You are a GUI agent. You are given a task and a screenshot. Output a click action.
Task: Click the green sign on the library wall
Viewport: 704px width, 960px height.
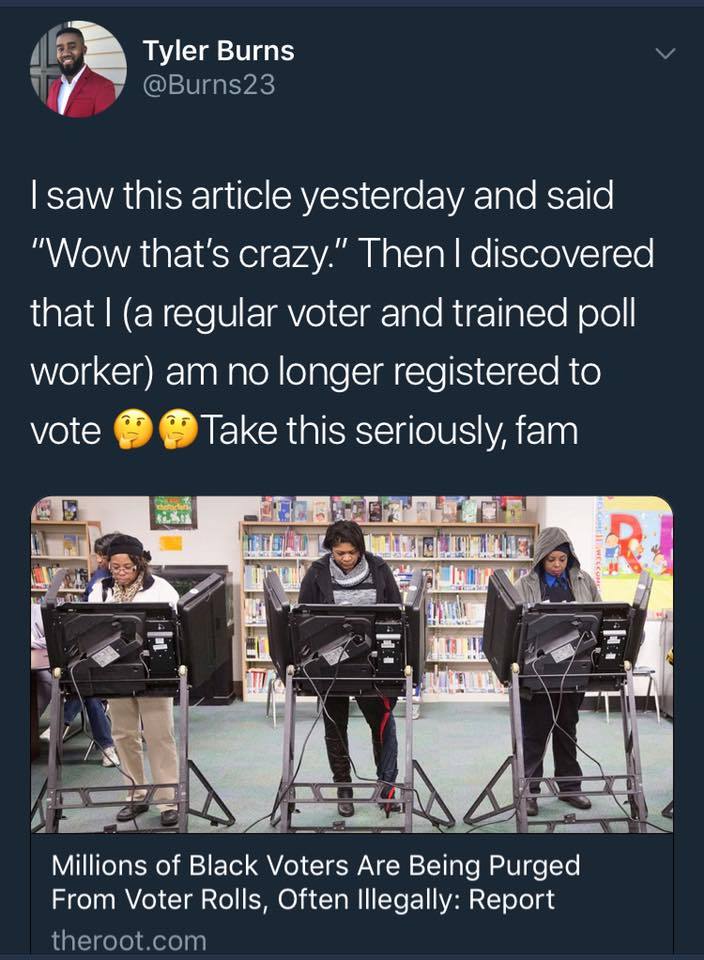(x=173, y=512)
